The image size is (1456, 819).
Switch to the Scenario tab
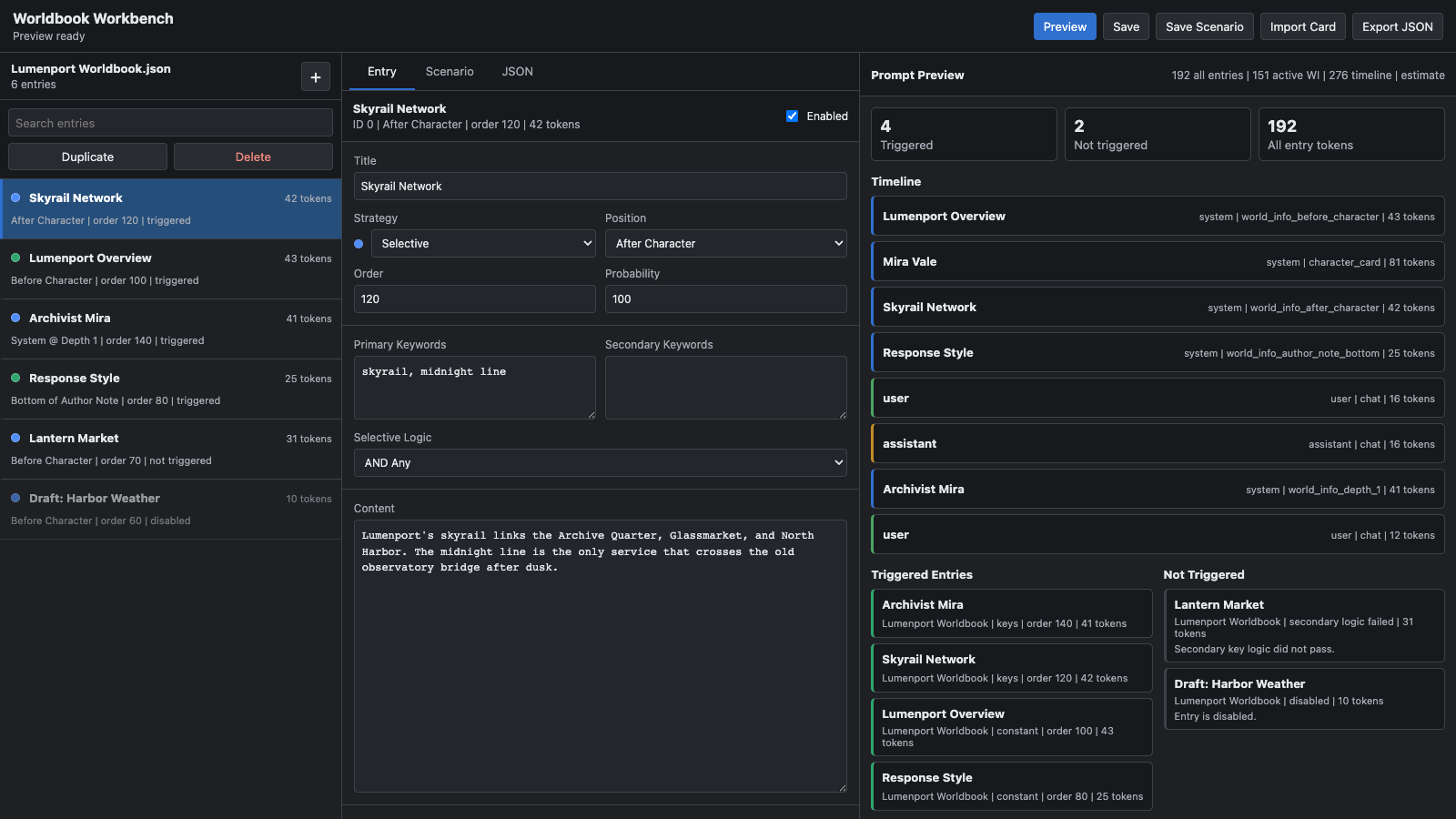(450, 72)
